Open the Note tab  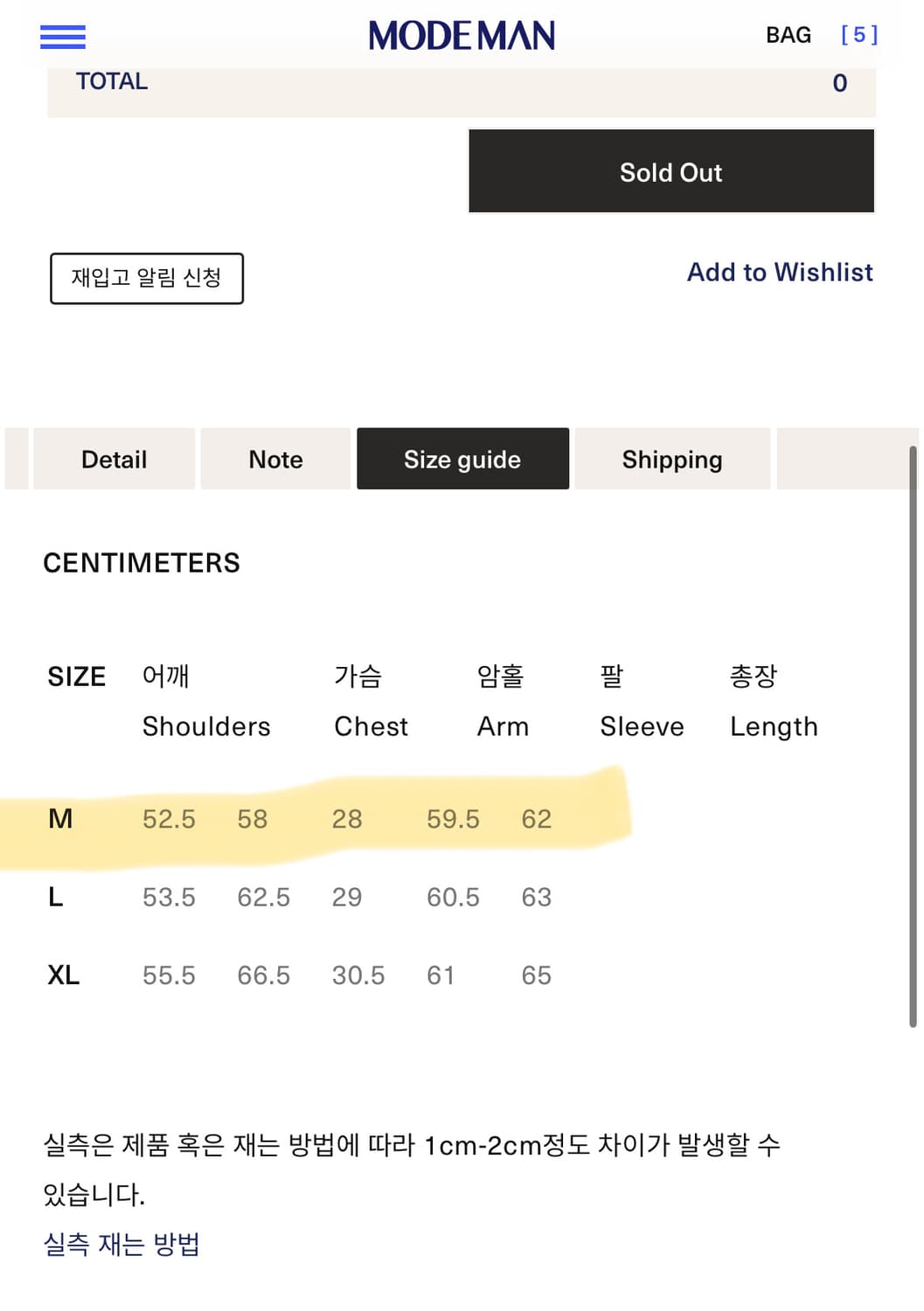click(274, 459)
